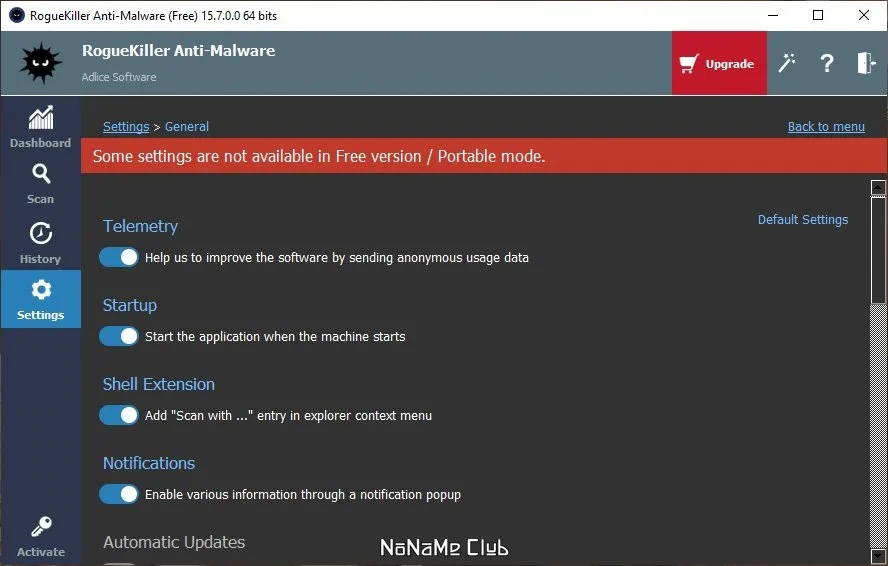Screen dimensions: 888x566
Task: Toggle Telemetry anonymous usage data switch
Action: pos(119,257)
